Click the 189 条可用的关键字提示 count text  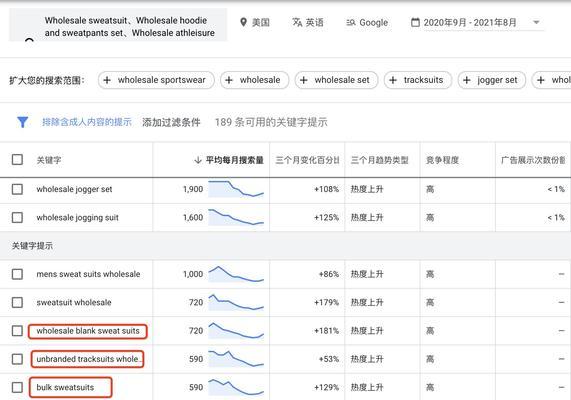(x=271, y=122)
